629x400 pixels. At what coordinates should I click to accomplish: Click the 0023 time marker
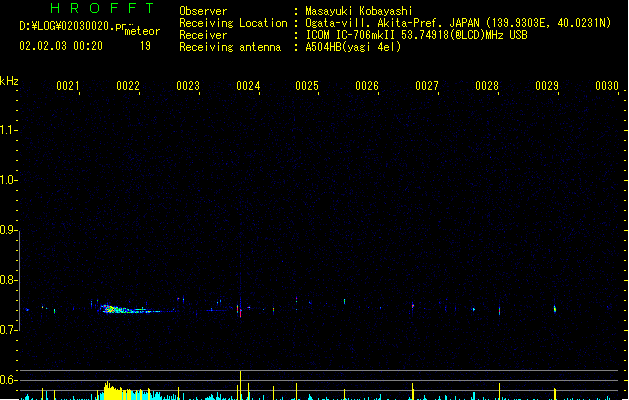[x=188, y=86]
